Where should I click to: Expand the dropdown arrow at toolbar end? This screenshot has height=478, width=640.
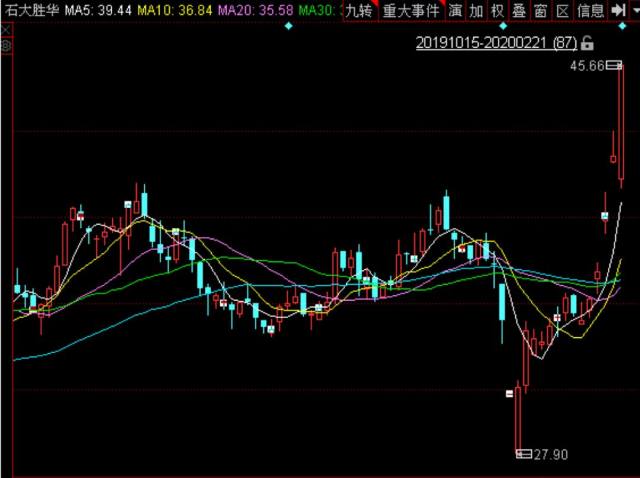tap(633, 11)
